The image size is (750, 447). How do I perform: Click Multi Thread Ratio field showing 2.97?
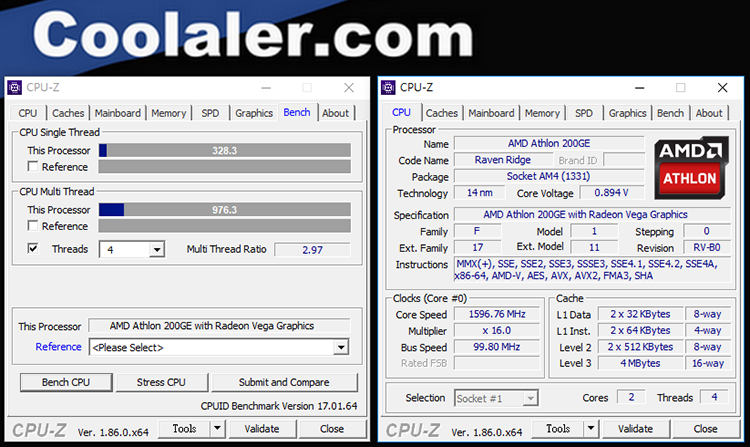coord(312,250)
